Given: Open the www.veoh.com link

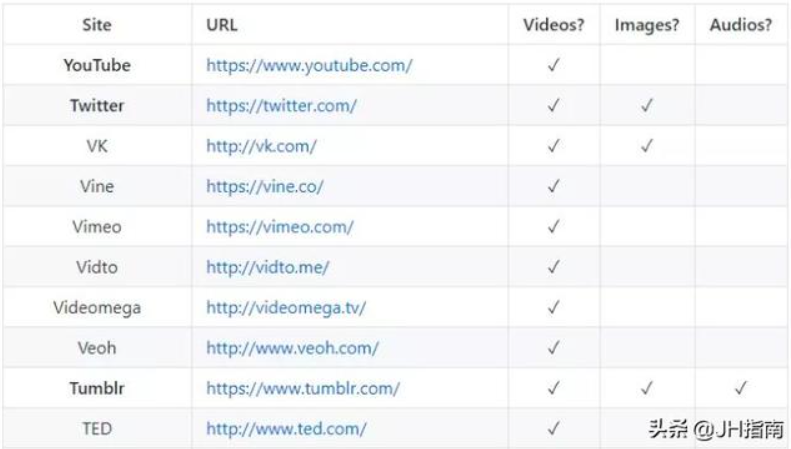Looking at the screenshot, I should tap(293, 348).
